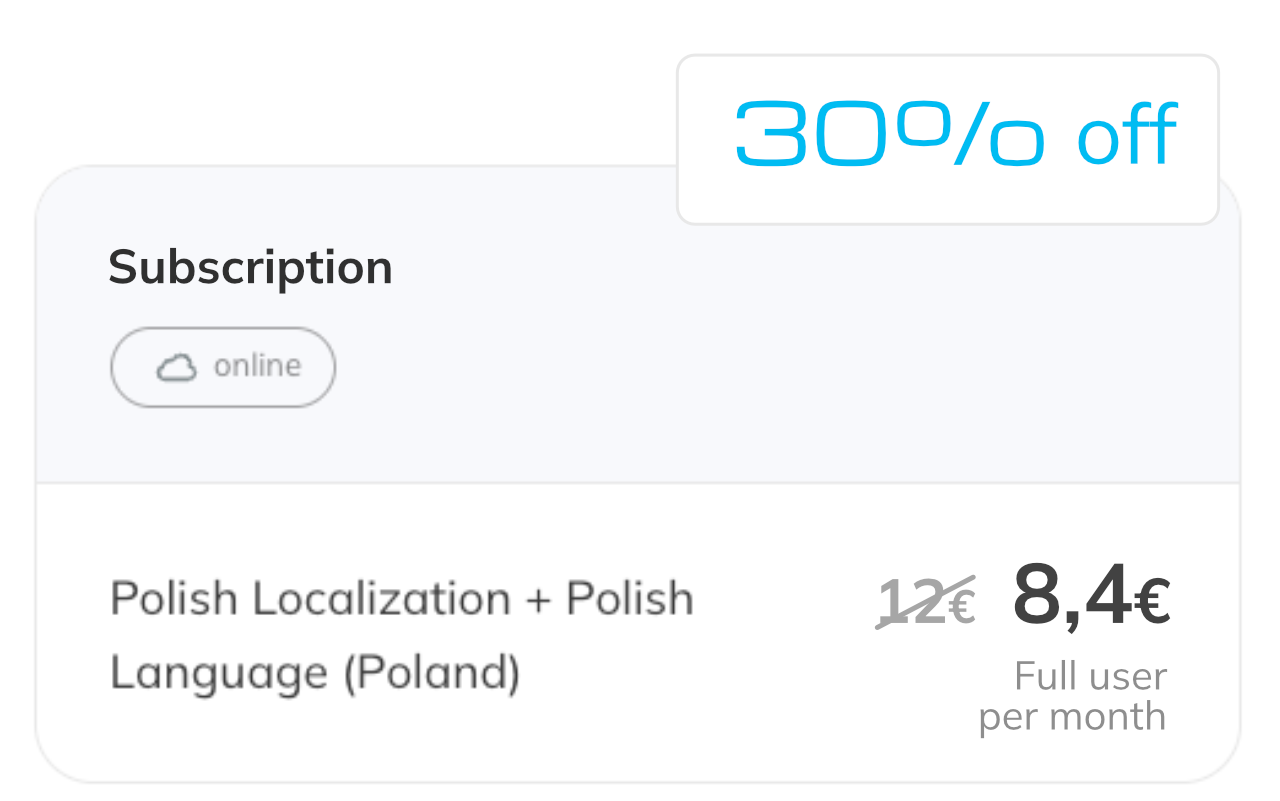Click the black banner strip at top
This screenshot has height=801, width=1280.
pyautogui.click(x=300, y=60)
